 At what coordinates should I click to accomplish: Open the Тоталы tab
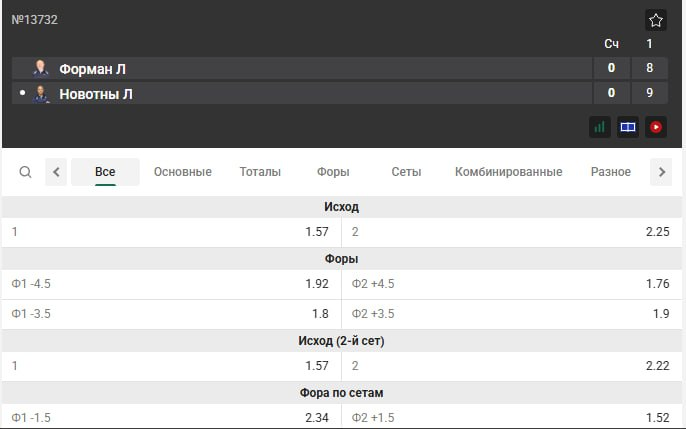(260, 172)
